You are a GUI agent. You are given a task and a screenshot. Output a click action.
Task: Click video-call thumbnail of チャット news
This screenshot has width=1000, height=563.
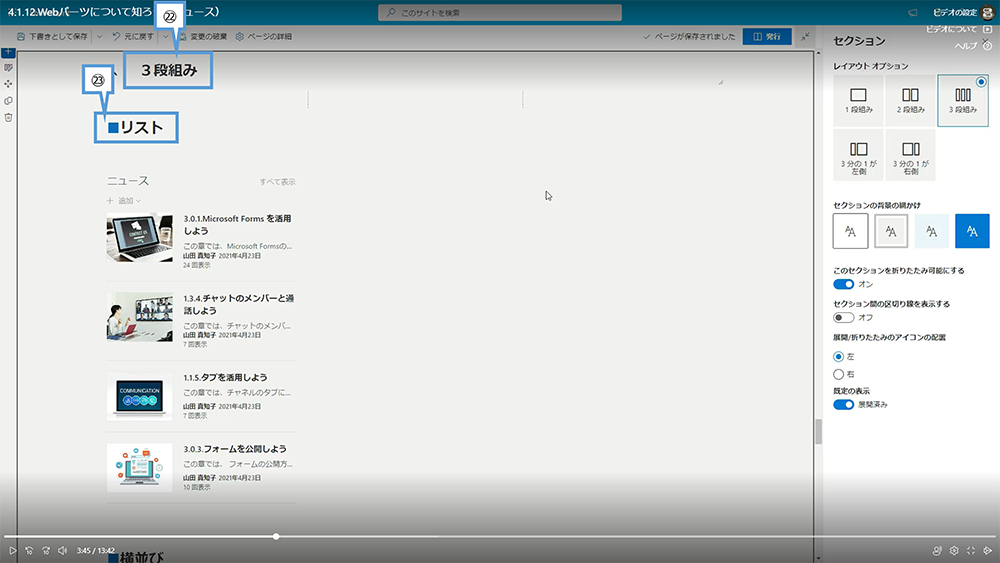coord(140,317)
